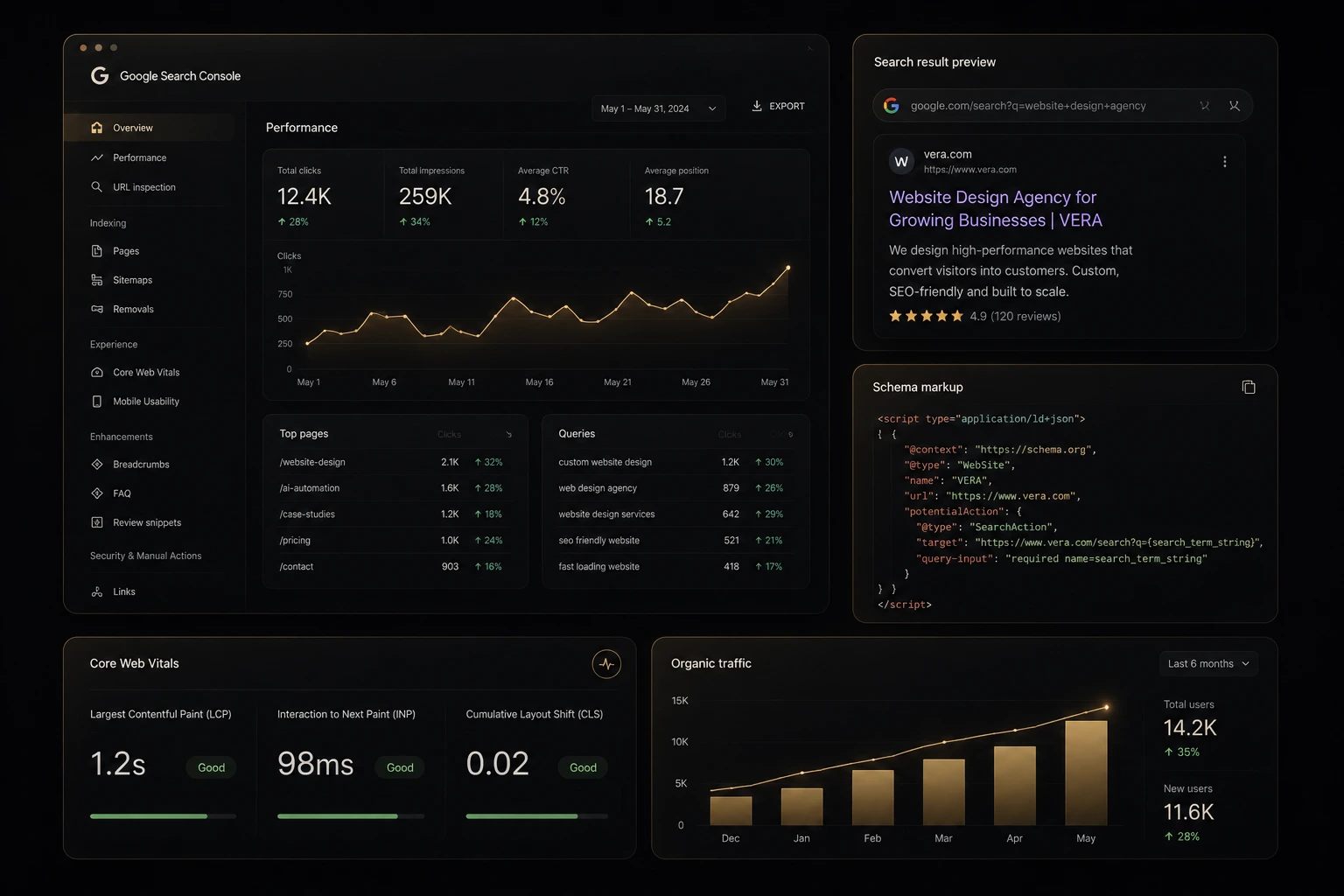Select the /website-design row in Top pages
1344x896 pixels.
coord(391,462)
